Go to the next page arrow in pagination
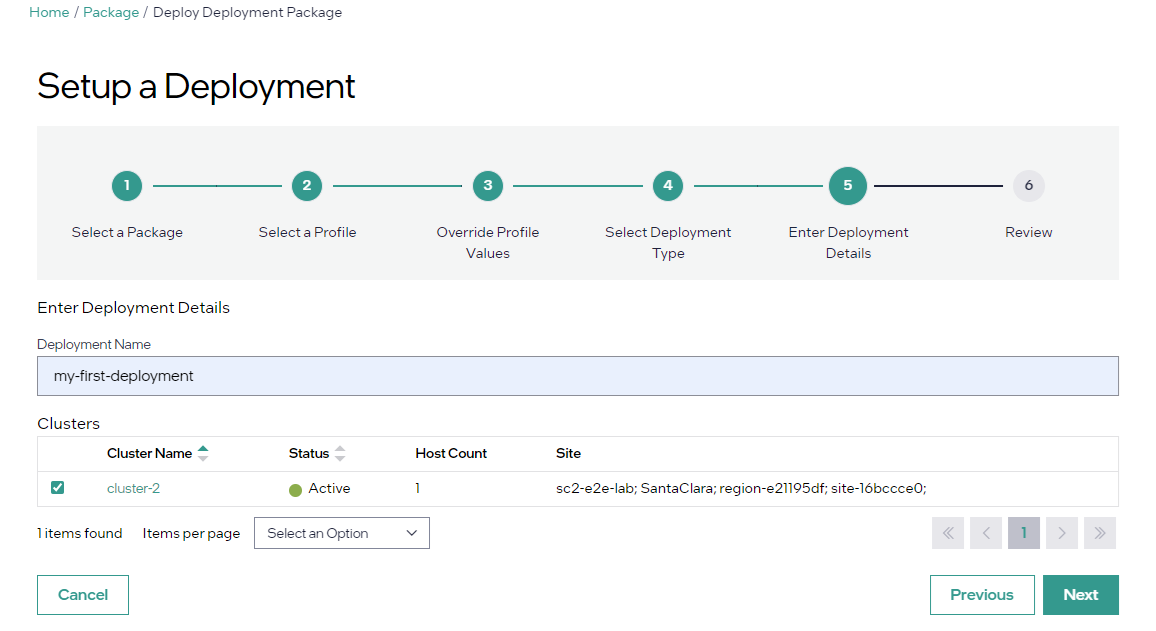 click(1062, 533)
